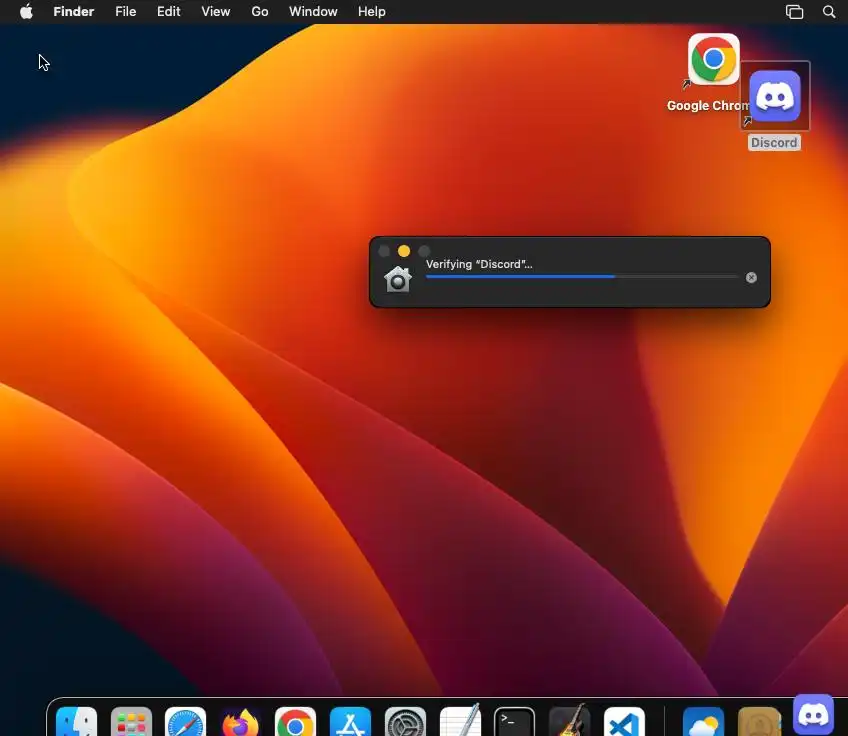Open the Window menu in menu bar
The height and width of the screenshot is (736, 848).
[313, 11]
